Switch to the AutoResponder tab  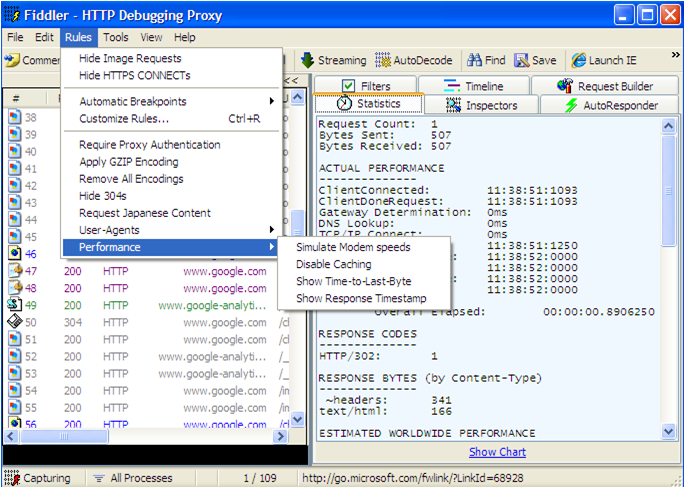coord(610,105)
